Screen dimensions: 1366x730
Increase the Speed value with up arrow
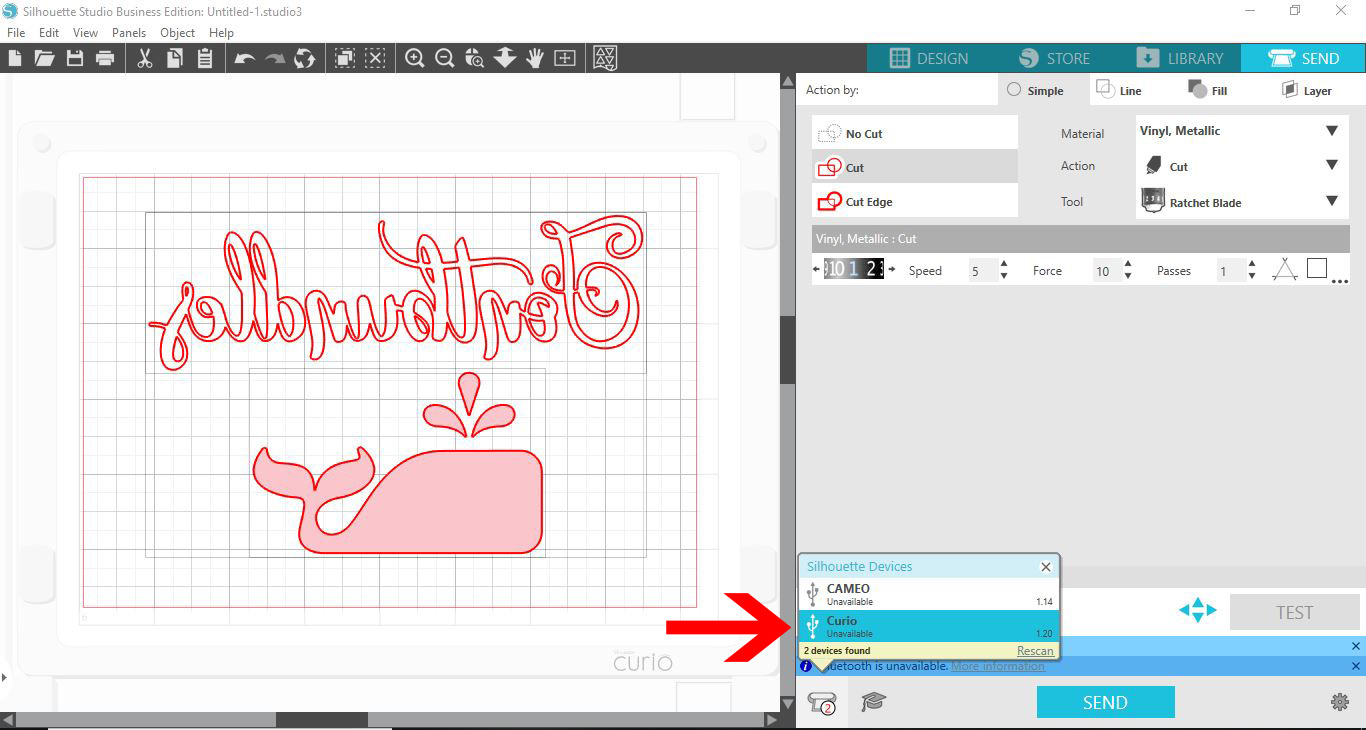[x=1004, y=264]
